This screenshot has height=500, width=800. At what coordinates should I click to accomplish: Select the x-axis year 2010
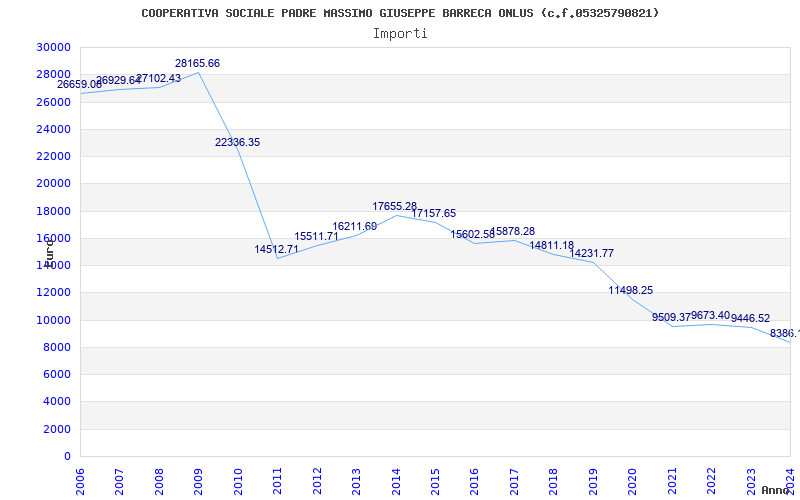coord(238,480)
